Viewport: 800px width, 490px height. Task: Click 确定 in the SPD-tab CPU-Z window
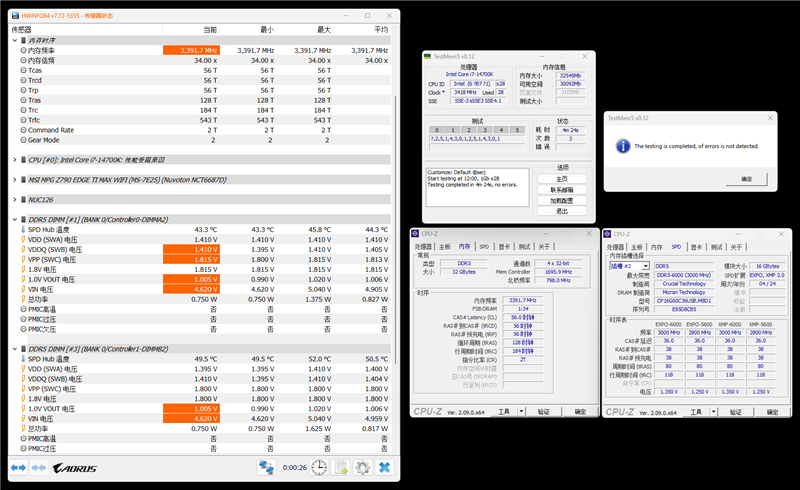coord(772,412)
